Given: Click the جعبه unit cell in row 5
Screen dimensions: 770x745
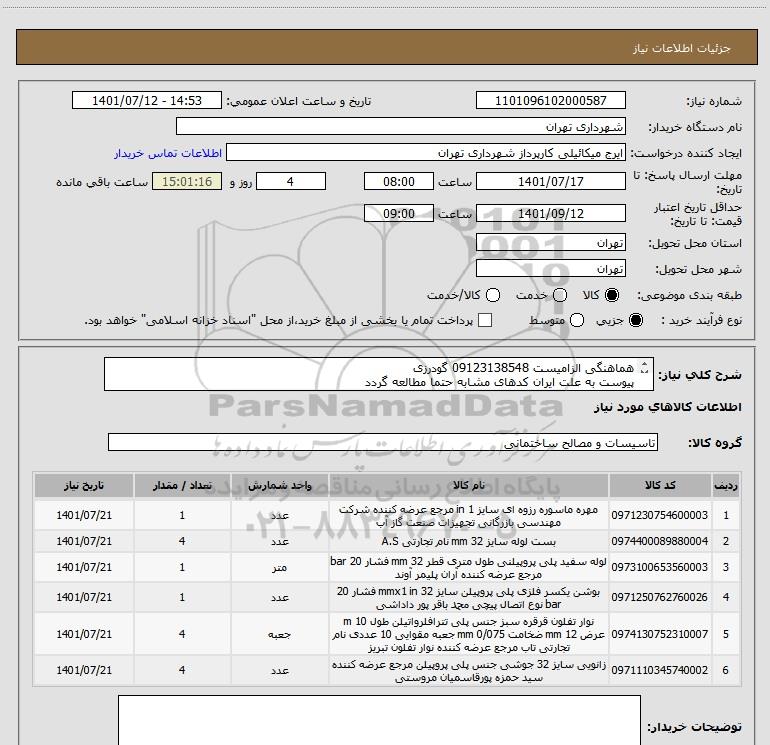Looking at the screenshot, I should pyautogui.click(x=279, y=635).
